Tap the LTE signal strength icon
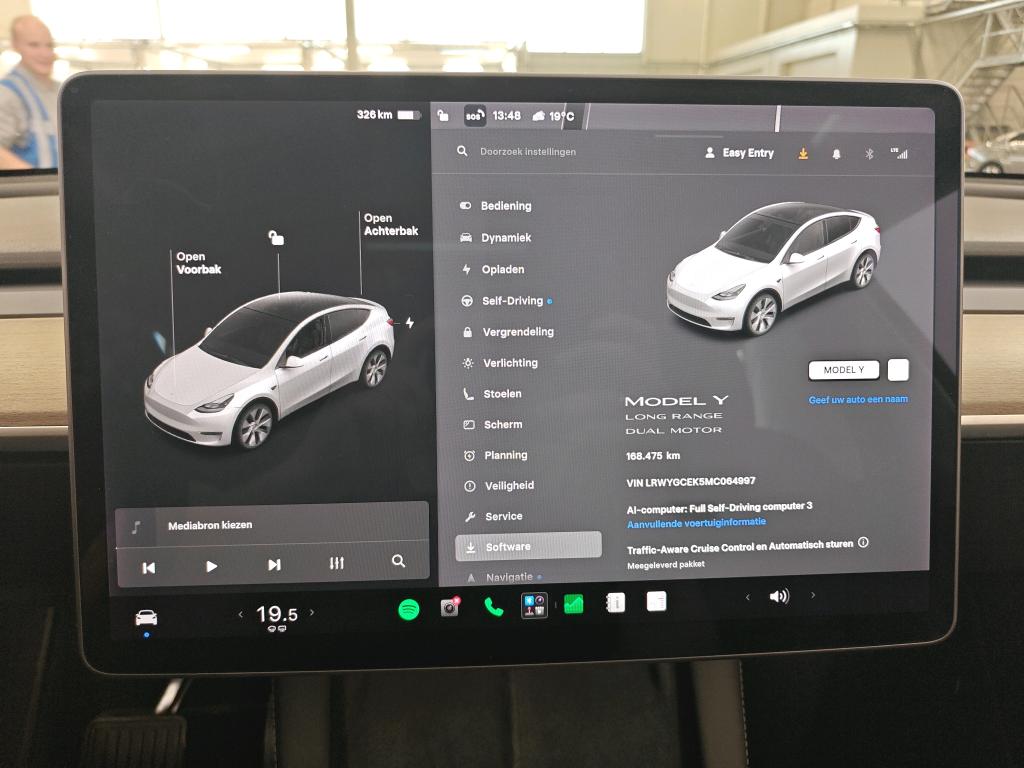1024x768 pixels. point(899,153)
